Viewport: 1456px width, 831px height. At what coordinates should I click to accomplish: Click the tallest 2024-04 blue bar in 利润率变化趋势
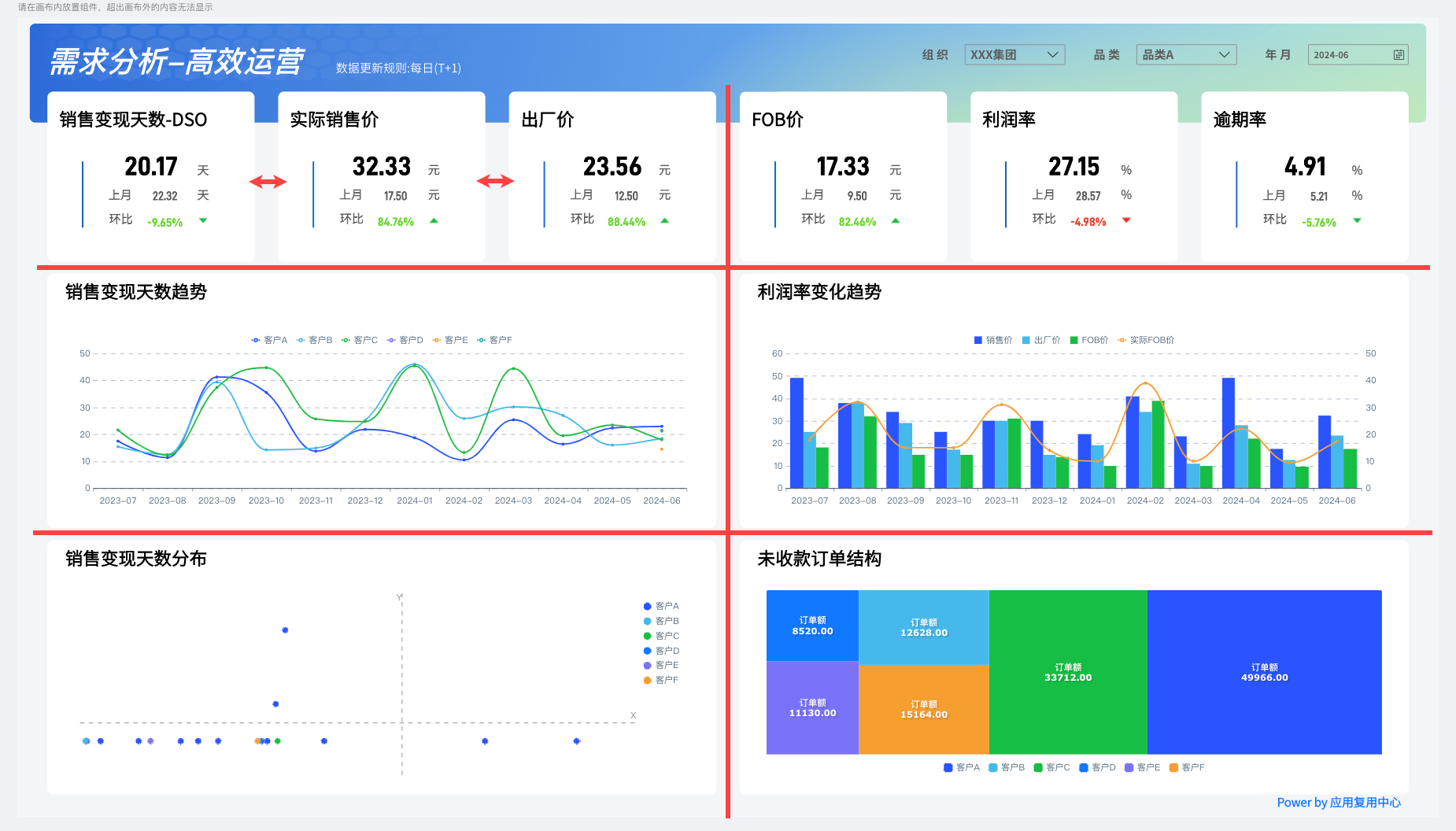pos(1229,433)
